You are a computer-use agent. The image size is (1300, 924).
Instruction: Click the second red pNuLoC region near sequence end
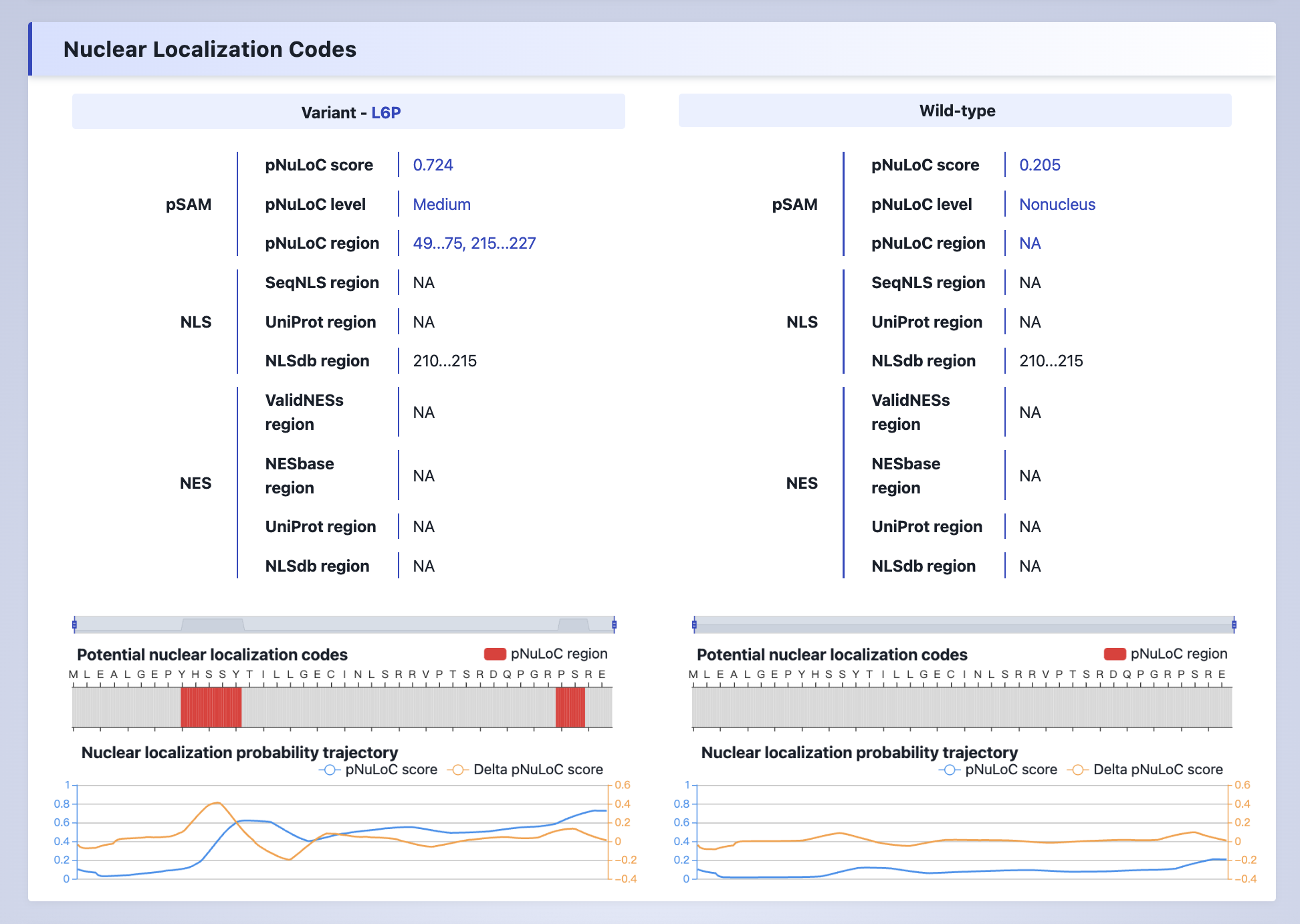(570, 707)
